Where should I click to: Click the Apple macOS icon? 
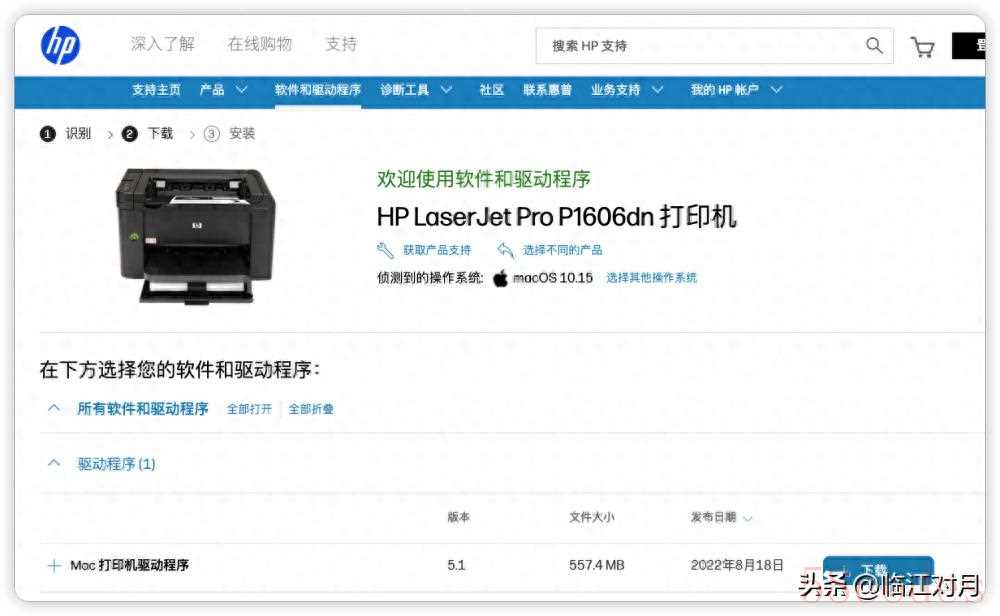[501, 278]
